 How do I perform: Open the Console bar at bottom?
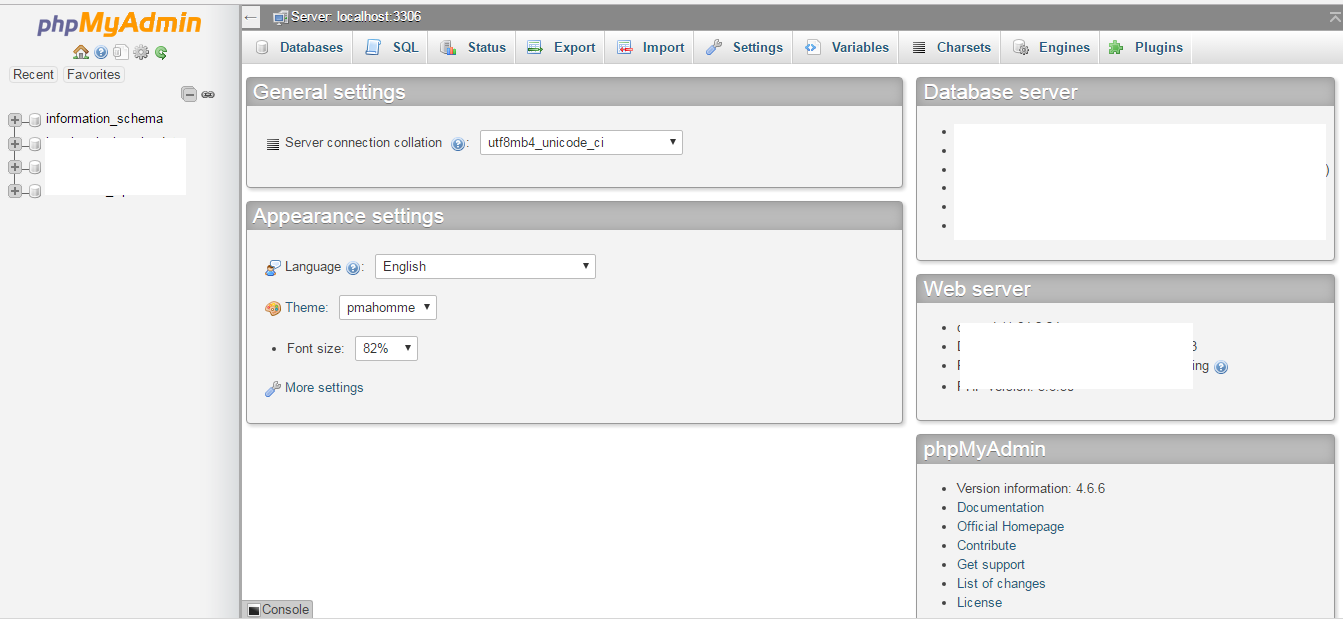277,609
